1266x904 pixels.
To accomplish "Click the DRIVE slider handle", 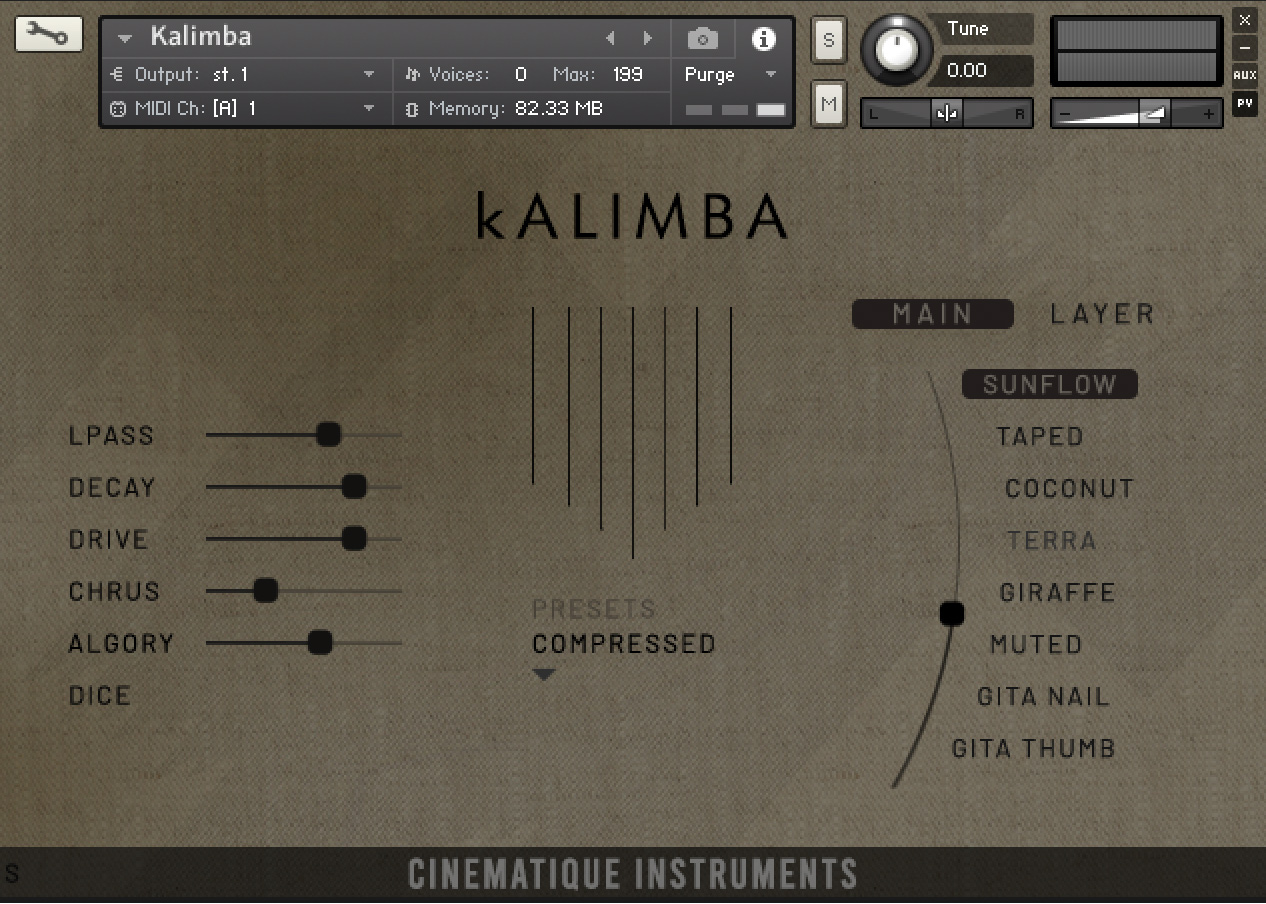I will (354, 539).
